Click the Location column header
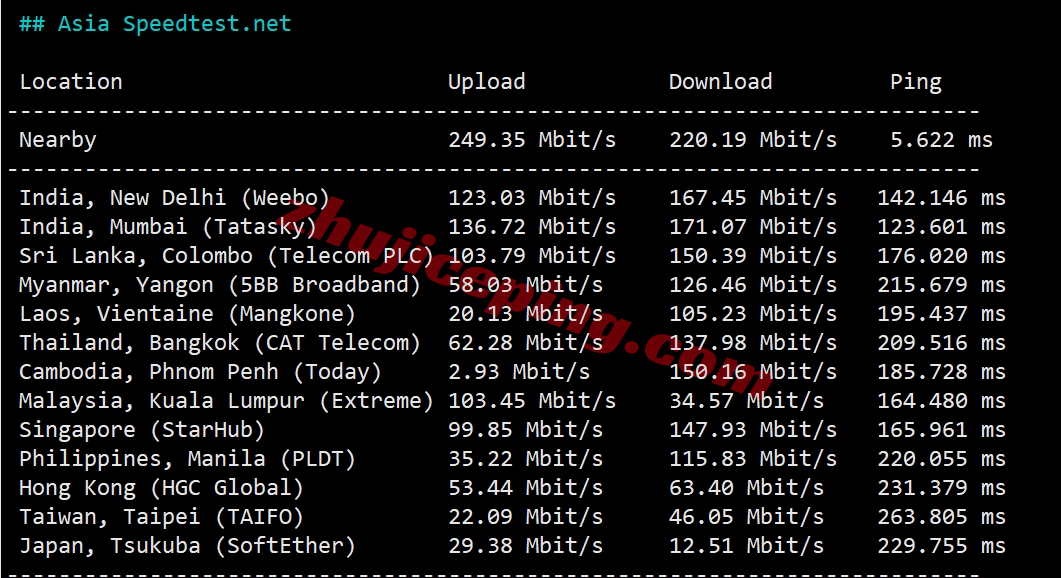The width and height of the screenshot is (1061, 578). click(x=71, y=82)
